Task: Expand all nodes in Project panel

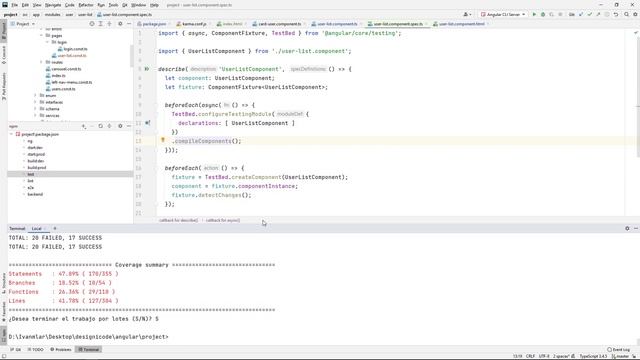Action: (x=100, y=24)
